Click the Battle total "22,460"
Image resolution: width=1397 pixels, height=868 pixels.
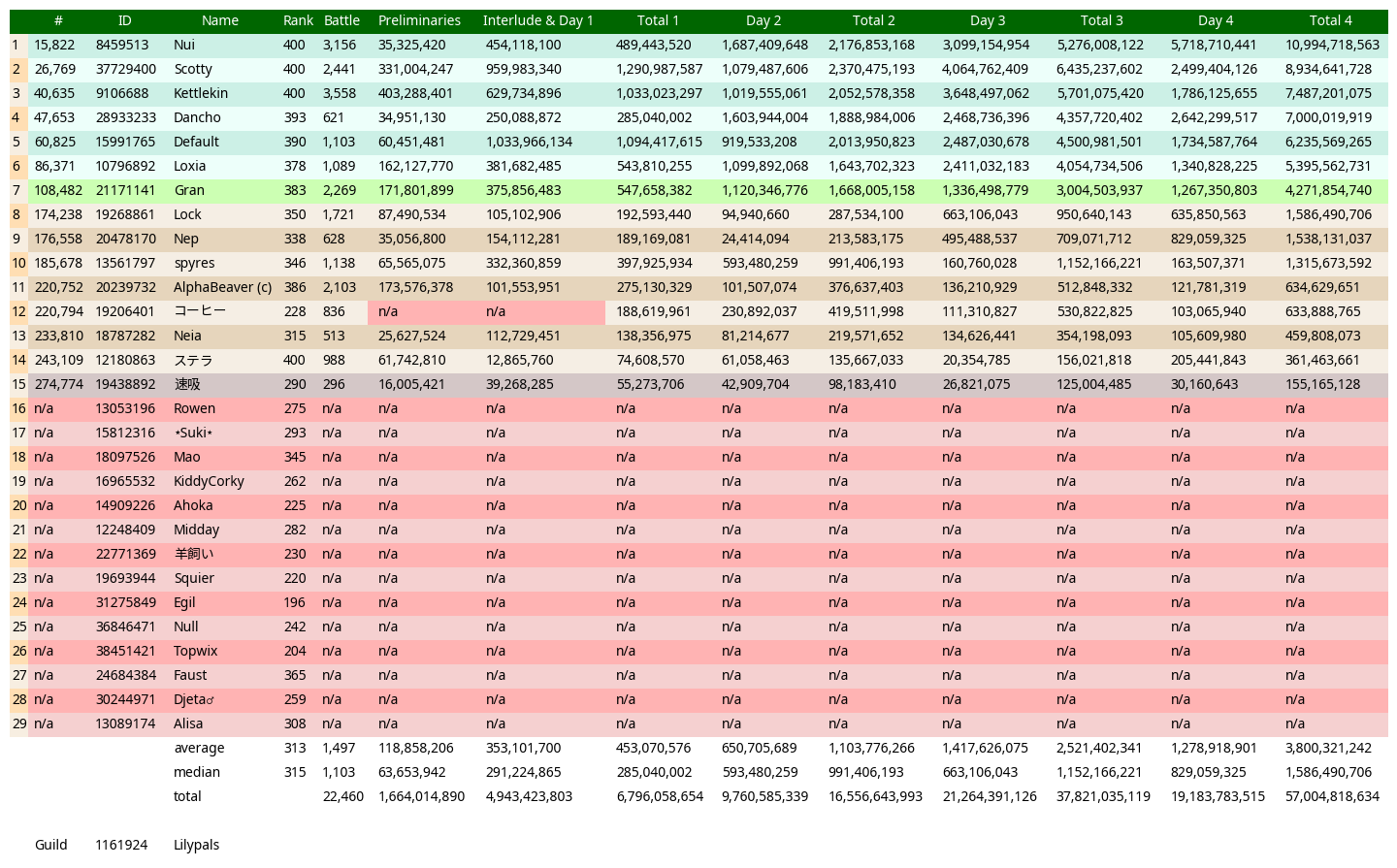point(343,796)
